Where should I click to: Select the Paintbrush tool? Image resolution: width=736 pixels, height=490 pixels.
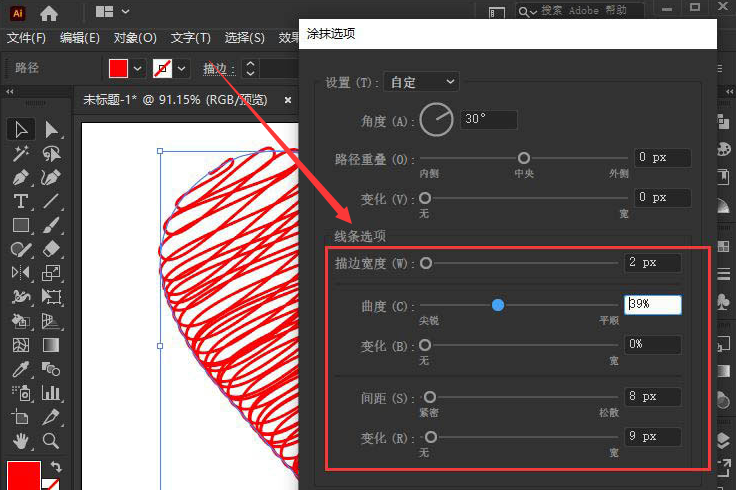click(51, 225)
